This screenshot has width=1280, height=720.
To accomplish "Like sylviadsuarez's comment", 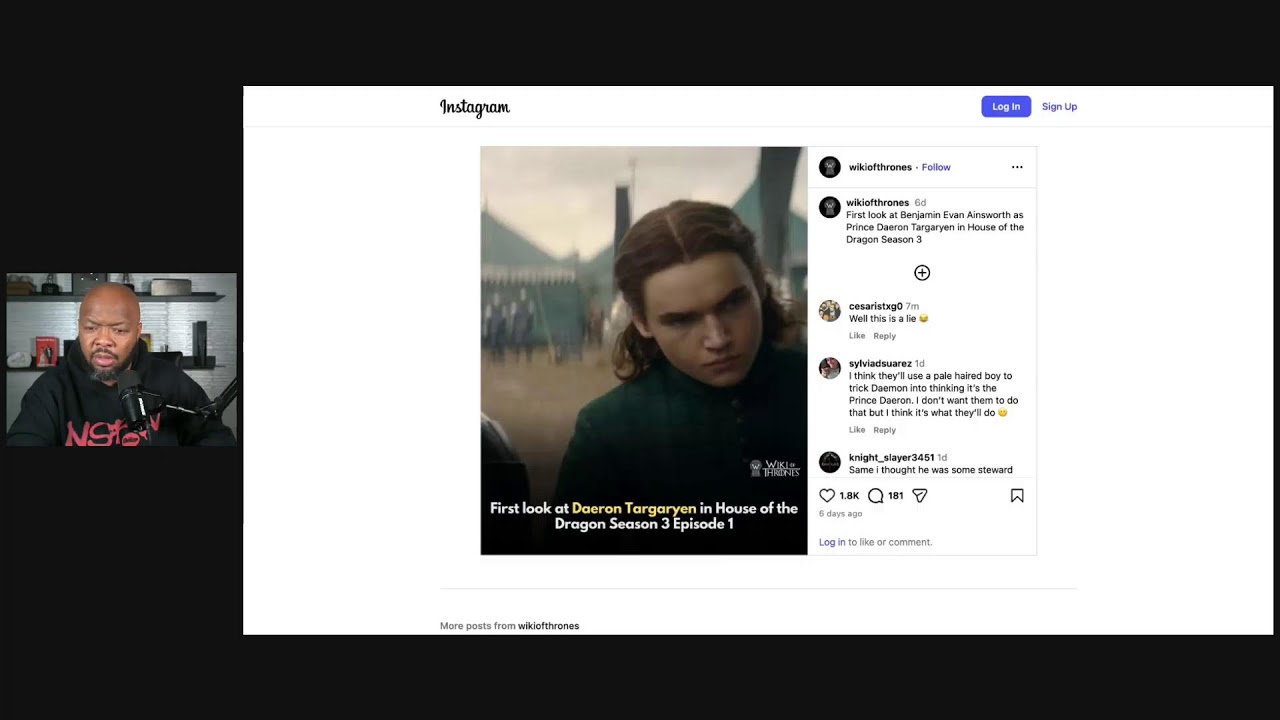I will (x=857, y=430).
